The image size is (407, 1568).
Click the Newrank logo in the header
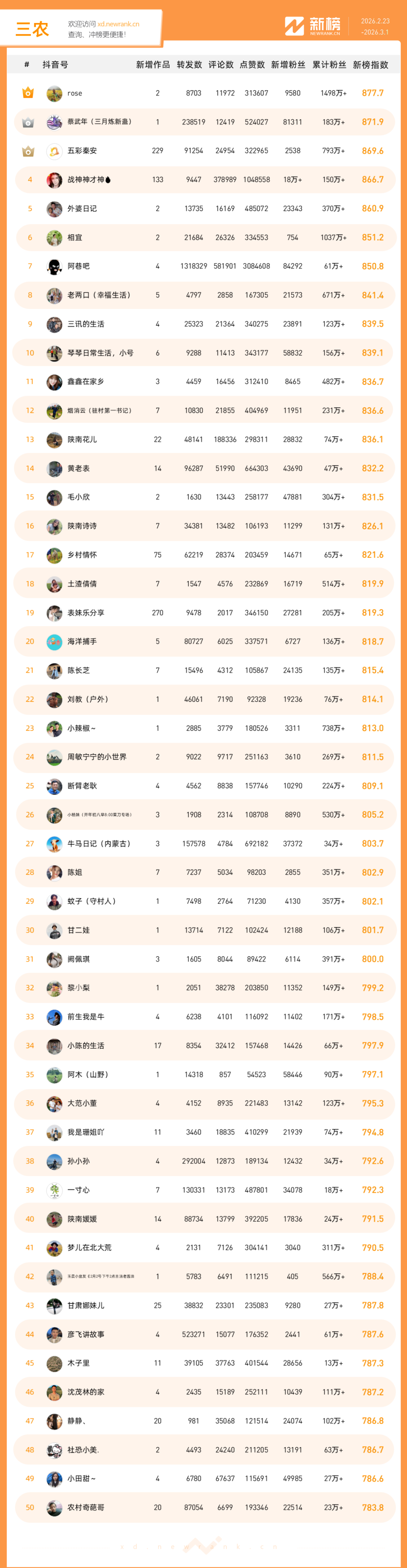point(313,26)
